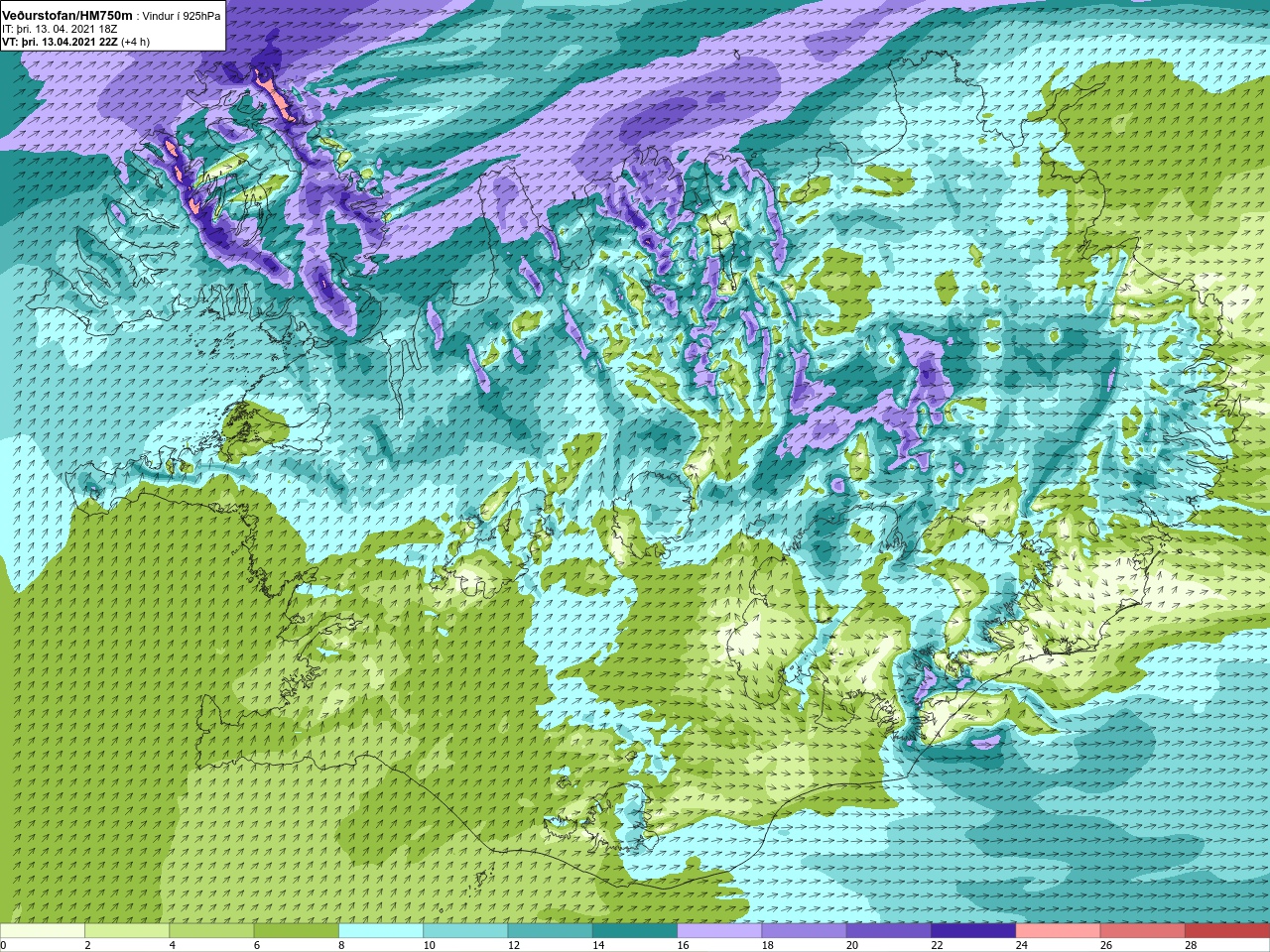Click the light pink 24–26 legend swatch

1059,931
